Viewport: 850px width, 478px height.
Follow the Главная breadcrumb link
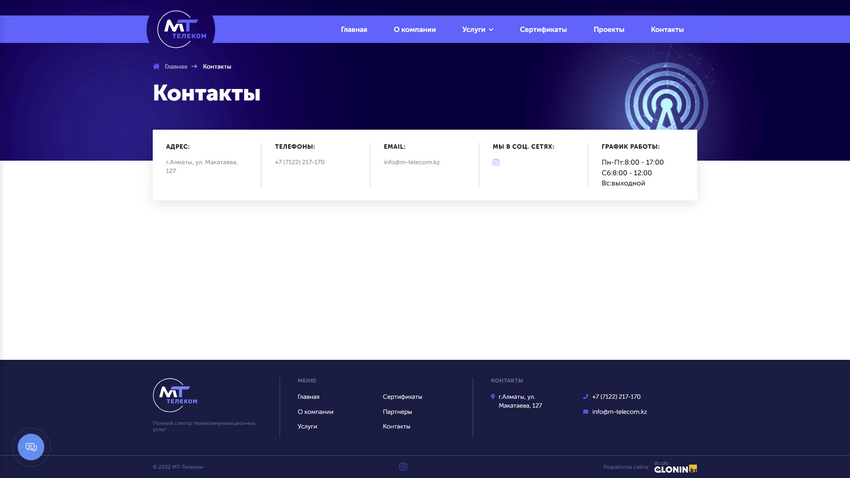coord(176,67)
